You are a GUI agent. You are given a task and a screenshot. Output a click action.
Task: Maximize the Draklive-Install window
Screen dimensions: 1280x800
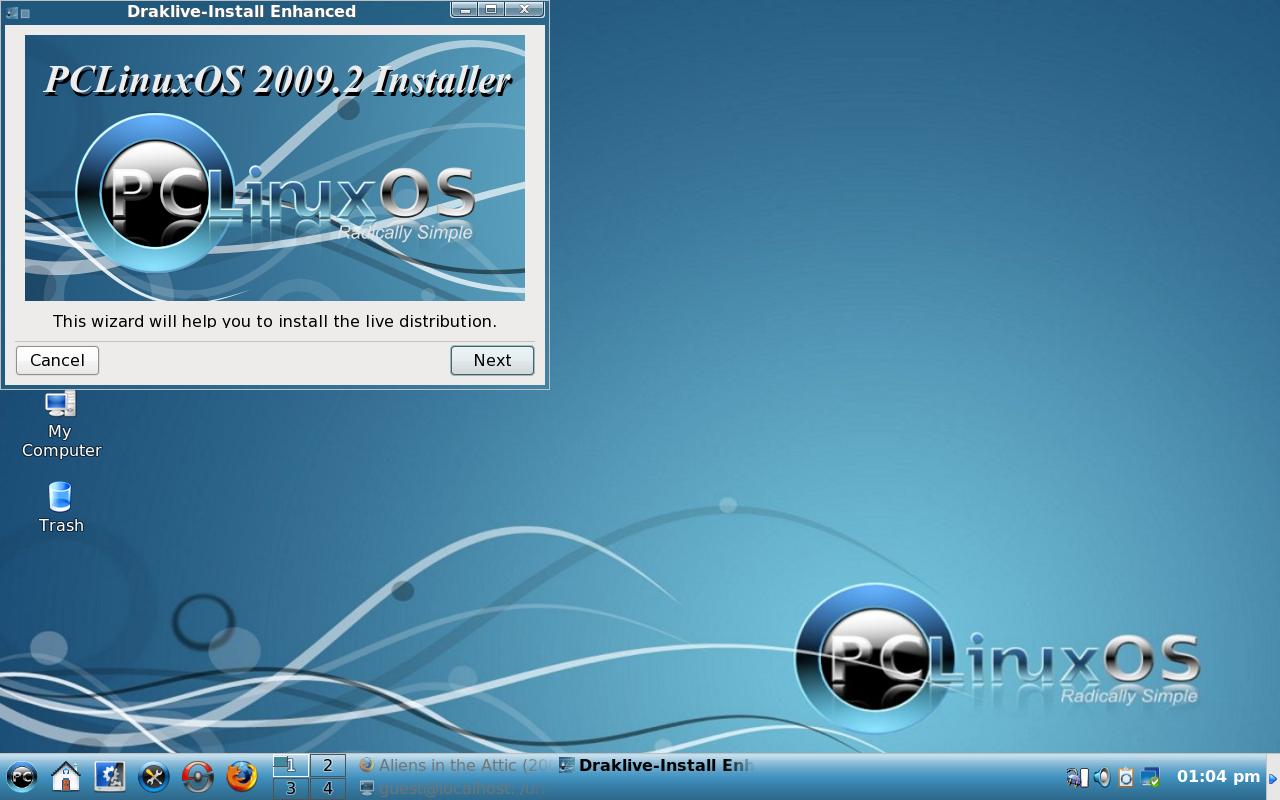tap(491, 9)
